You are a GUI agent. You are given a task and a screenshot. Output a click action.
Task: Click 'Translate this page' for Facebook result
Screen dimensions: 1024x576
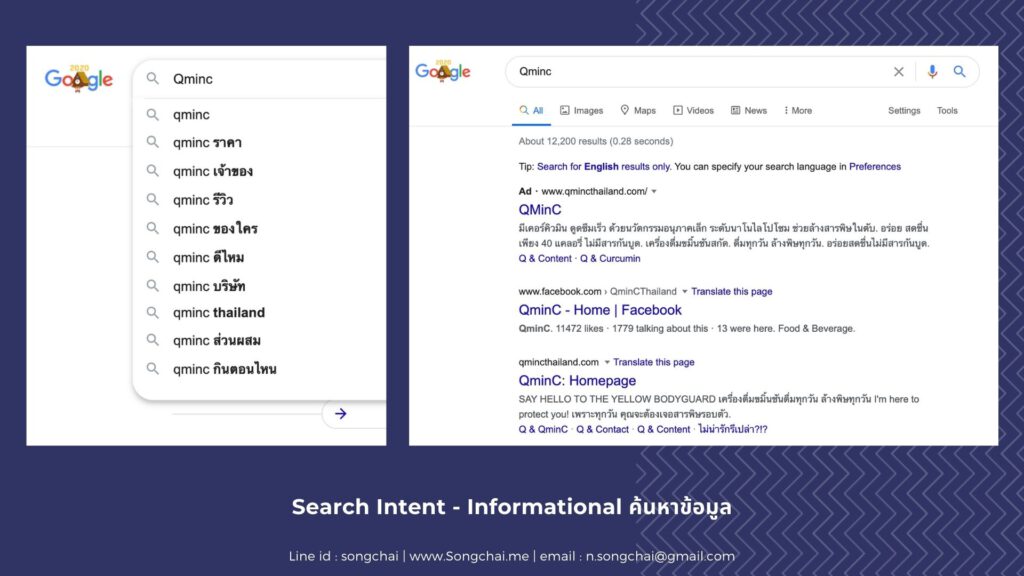click(731, 291)
